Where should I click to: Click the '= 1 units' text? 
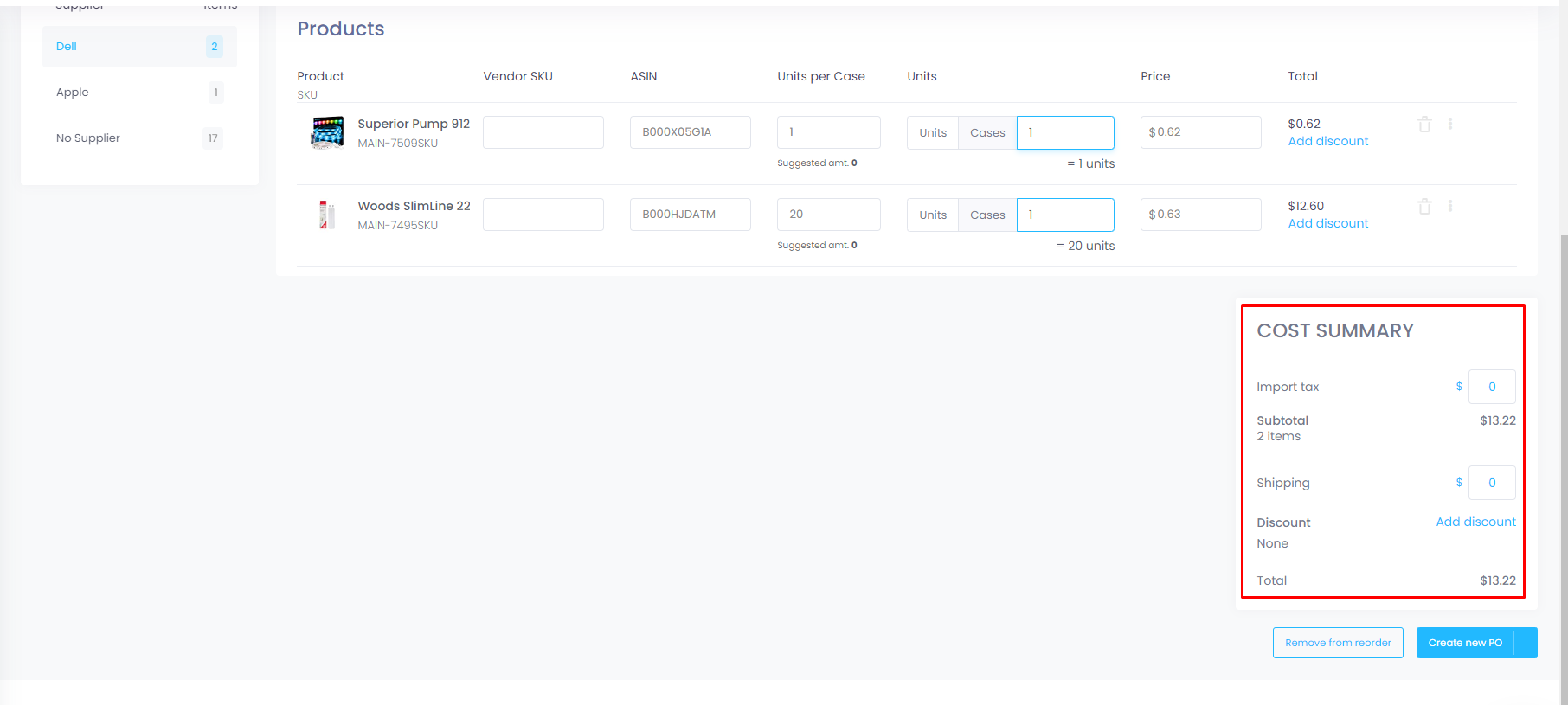[x=1090, y=163]
